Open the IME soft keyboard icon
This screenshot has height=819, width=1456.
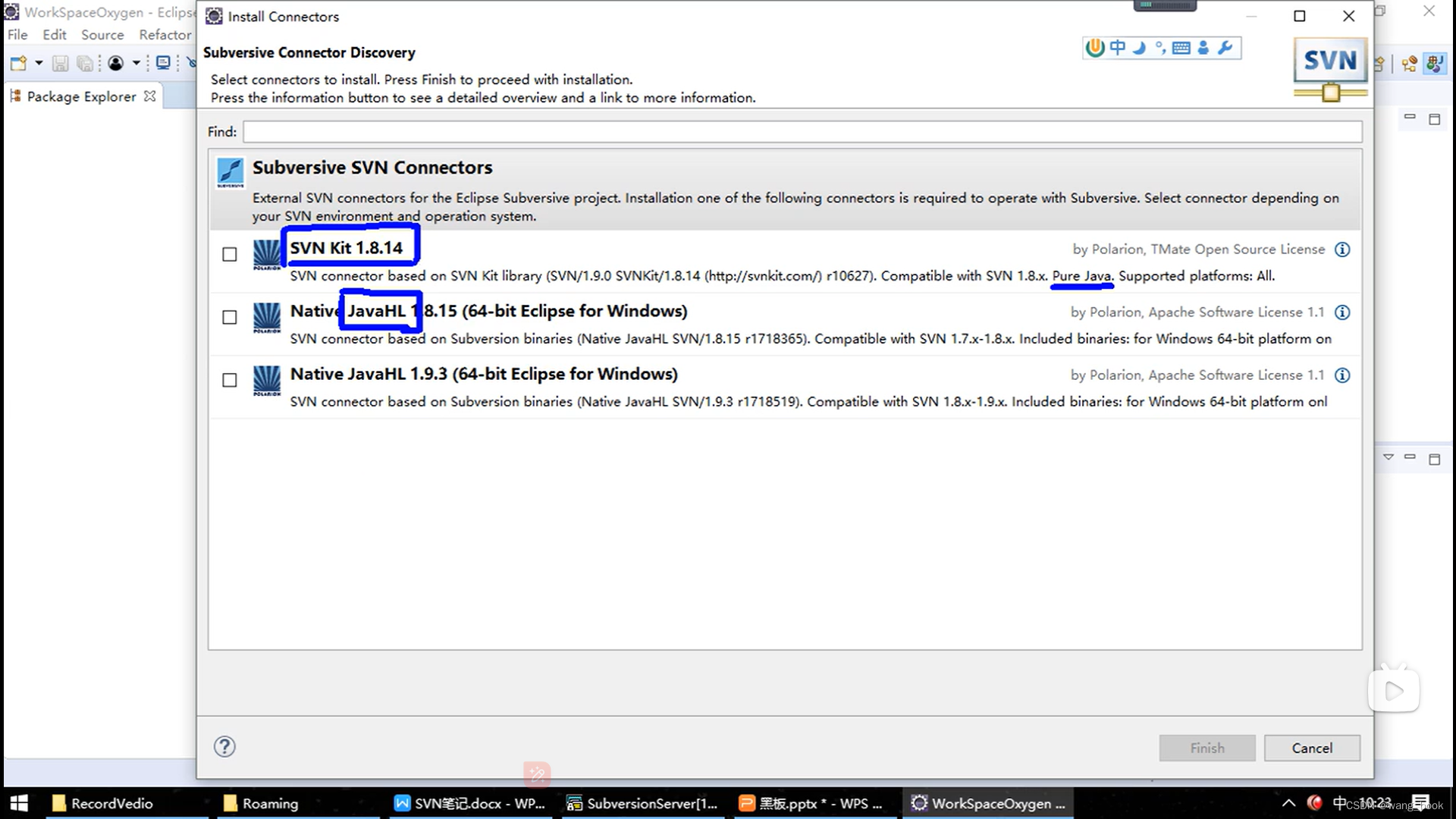[1181, 48]
